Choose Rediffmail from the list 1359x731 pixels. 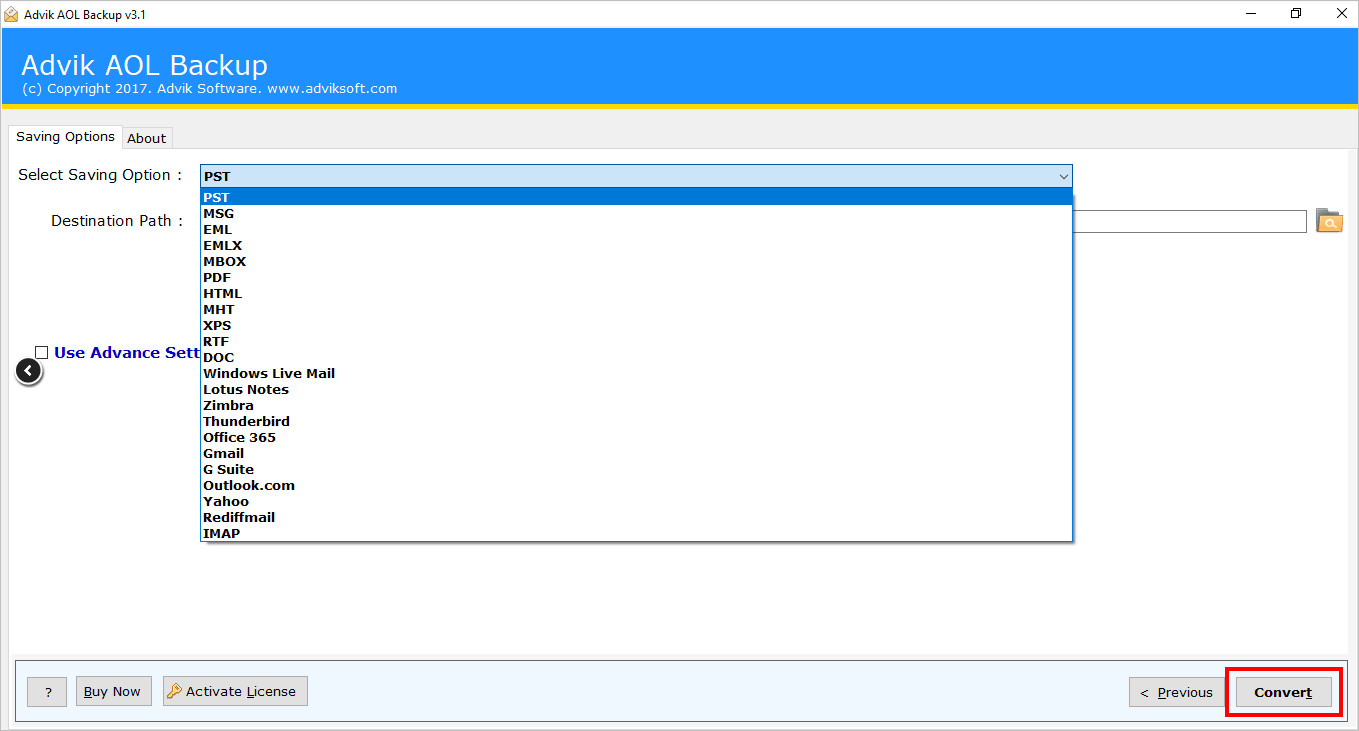636,517
